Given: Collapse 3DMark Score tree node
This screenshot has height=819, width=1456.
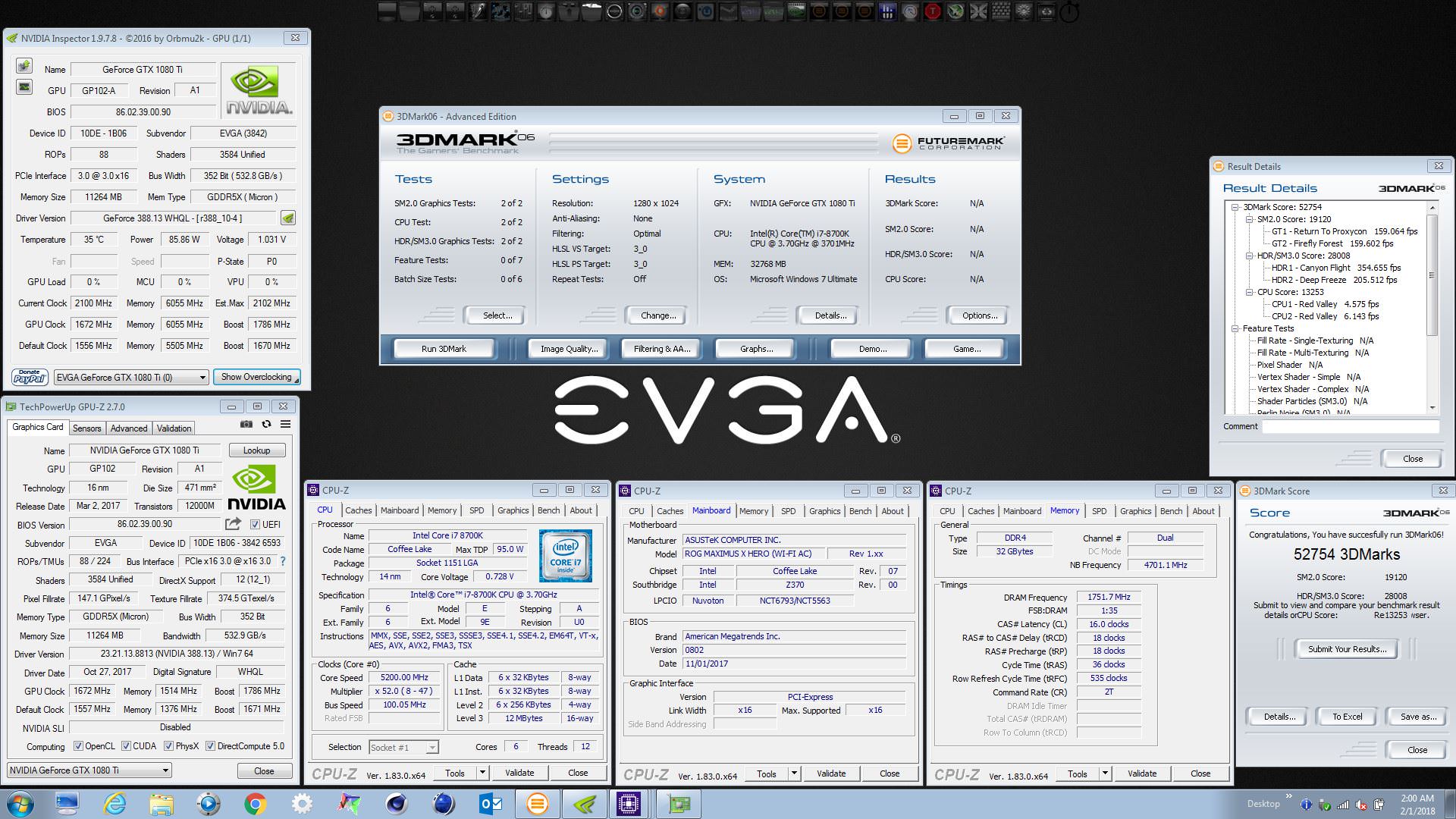Looking at the screenshot, I should coord(1235,207).
